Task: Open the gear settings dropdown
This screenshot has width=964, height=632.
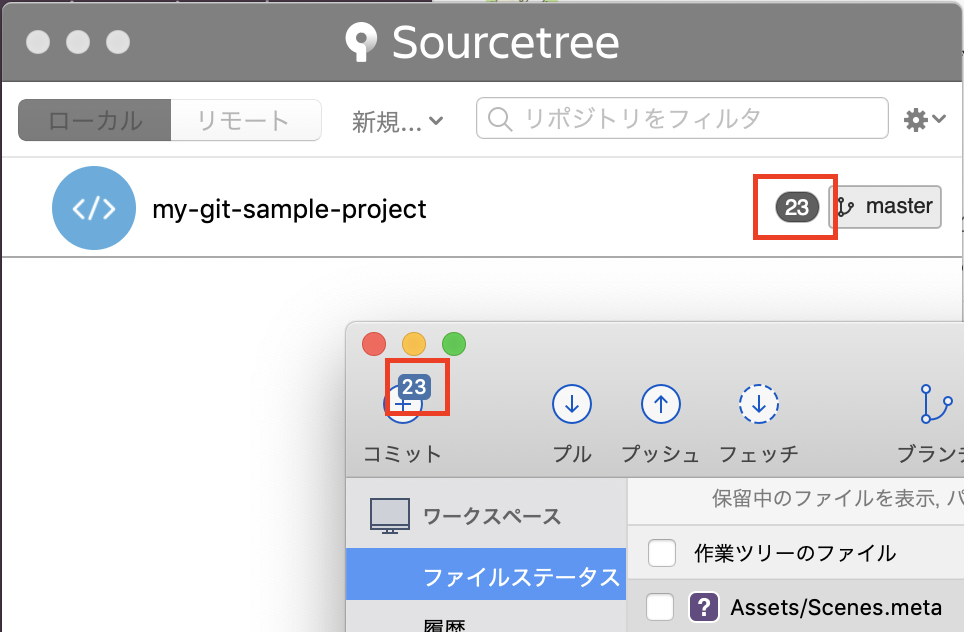Action: pos(924,119)
